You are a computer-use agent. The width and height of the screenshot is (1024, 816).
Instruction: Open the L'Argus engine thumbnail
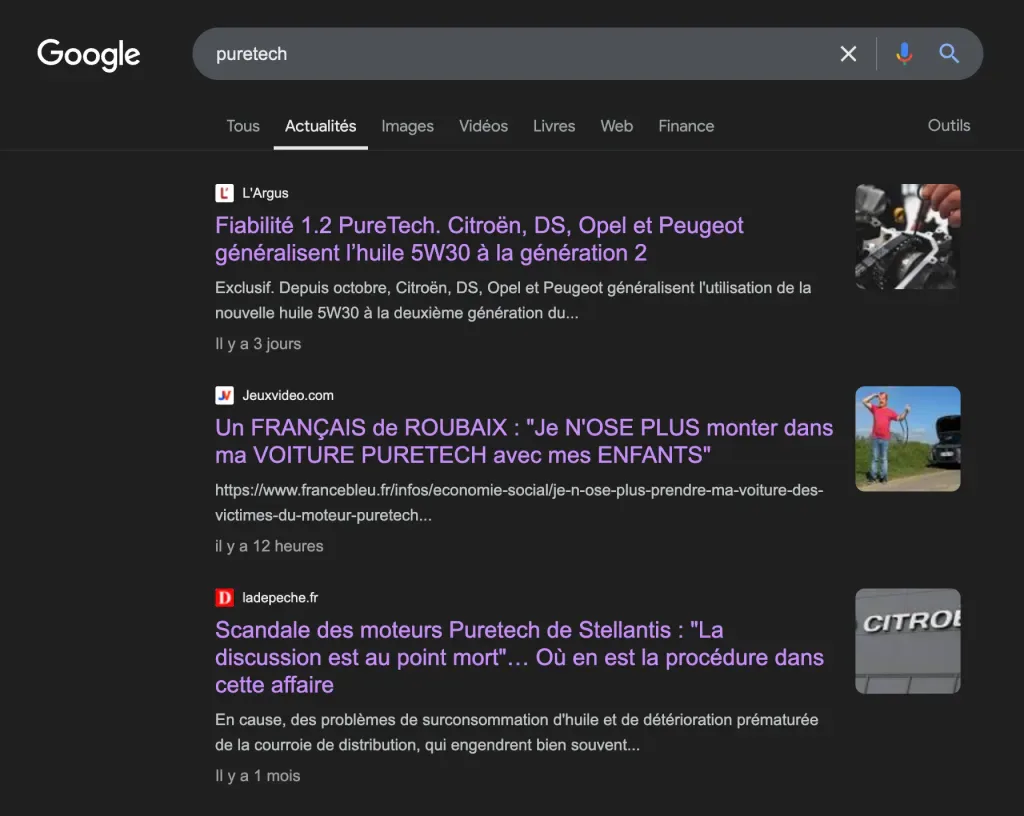point(908,236)
